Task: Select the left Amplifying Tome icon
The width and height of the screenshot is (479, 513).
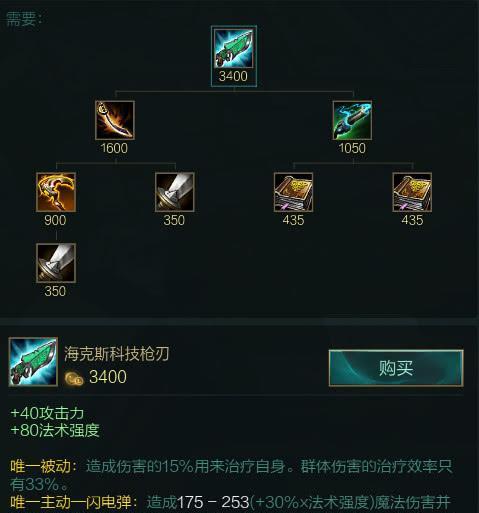Action: [x=293, y=192]
